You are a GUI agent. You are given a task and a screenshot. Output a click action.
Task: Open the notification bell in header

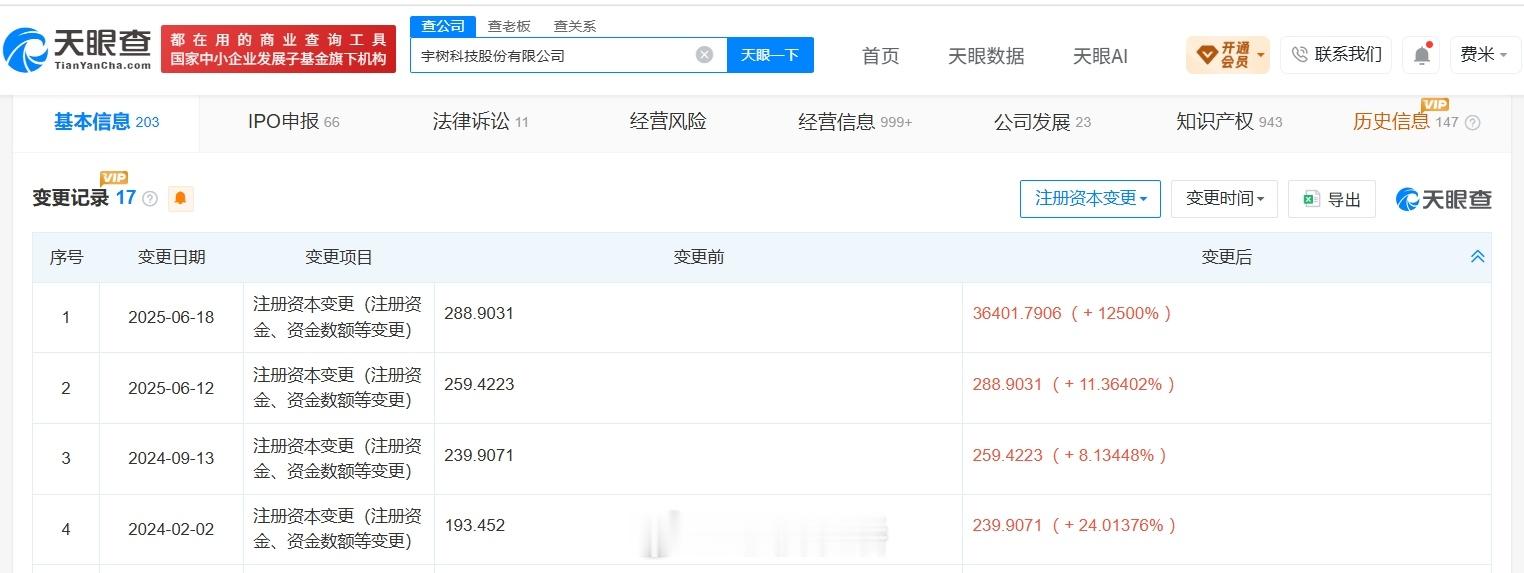[1422, 54]
